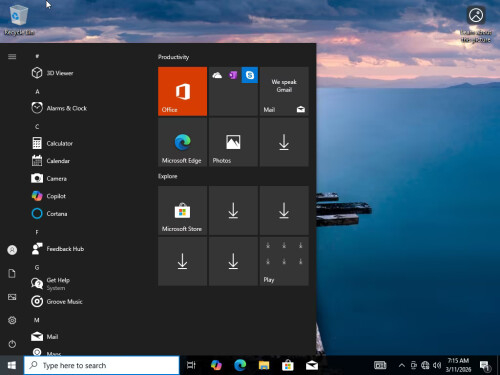Image resolution: width=500 pixels, height=375 pixels.
Task: Launch Feedback Hub
Action: pos(86,249)
